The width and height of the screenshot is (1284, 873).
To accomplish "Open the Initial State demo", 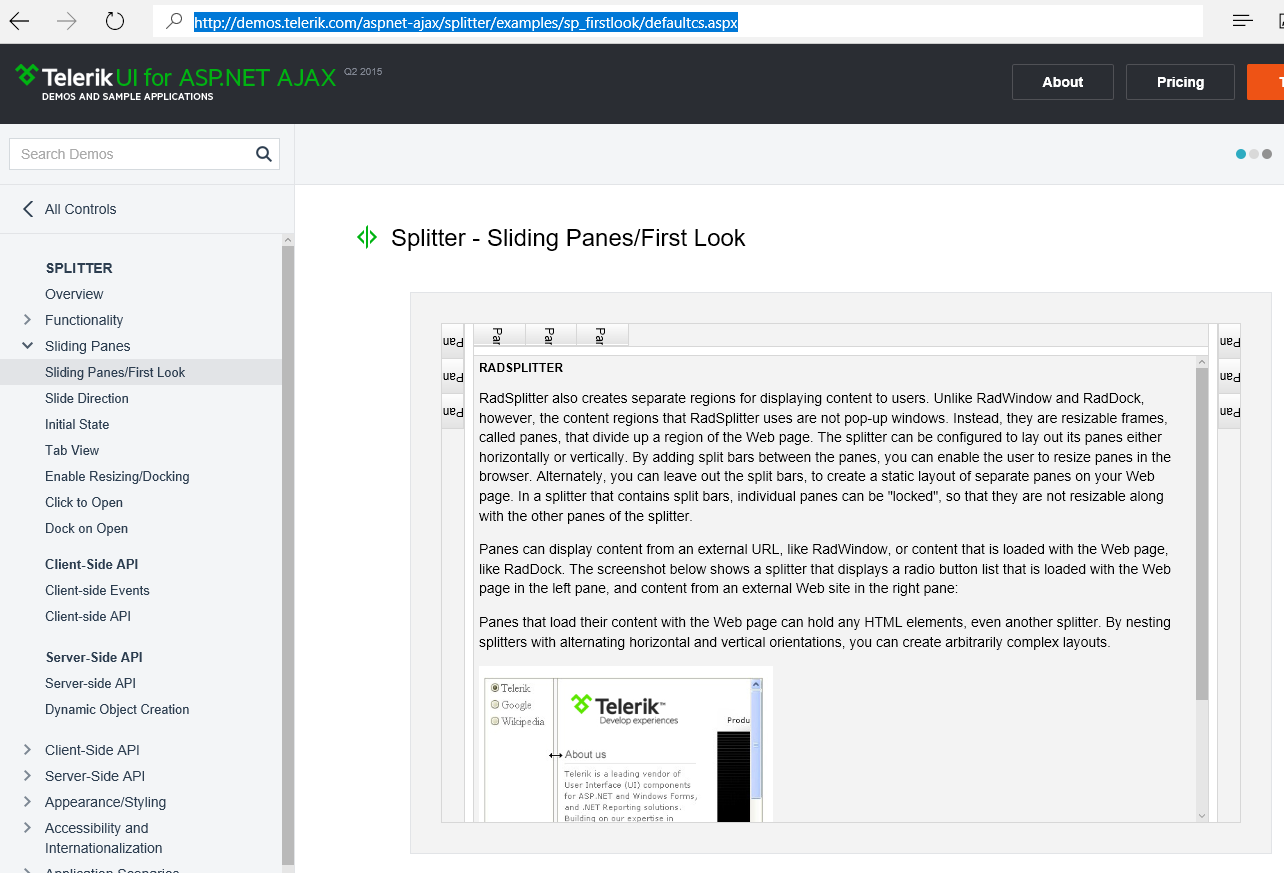I will (x=77, y=424).
